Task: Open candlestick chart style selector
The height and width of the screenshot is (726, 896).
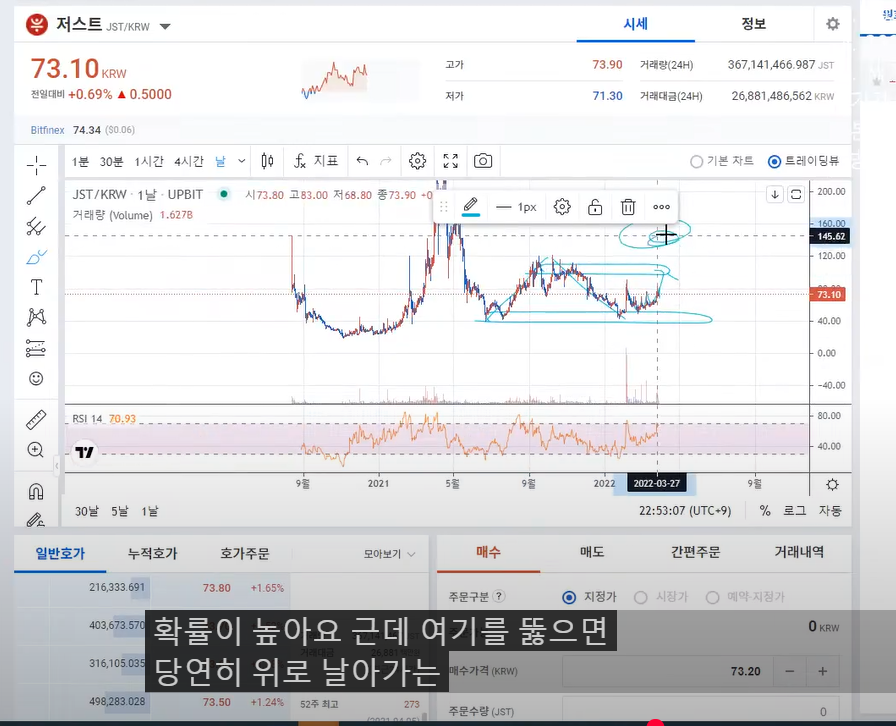Action: tap(267, 161)
